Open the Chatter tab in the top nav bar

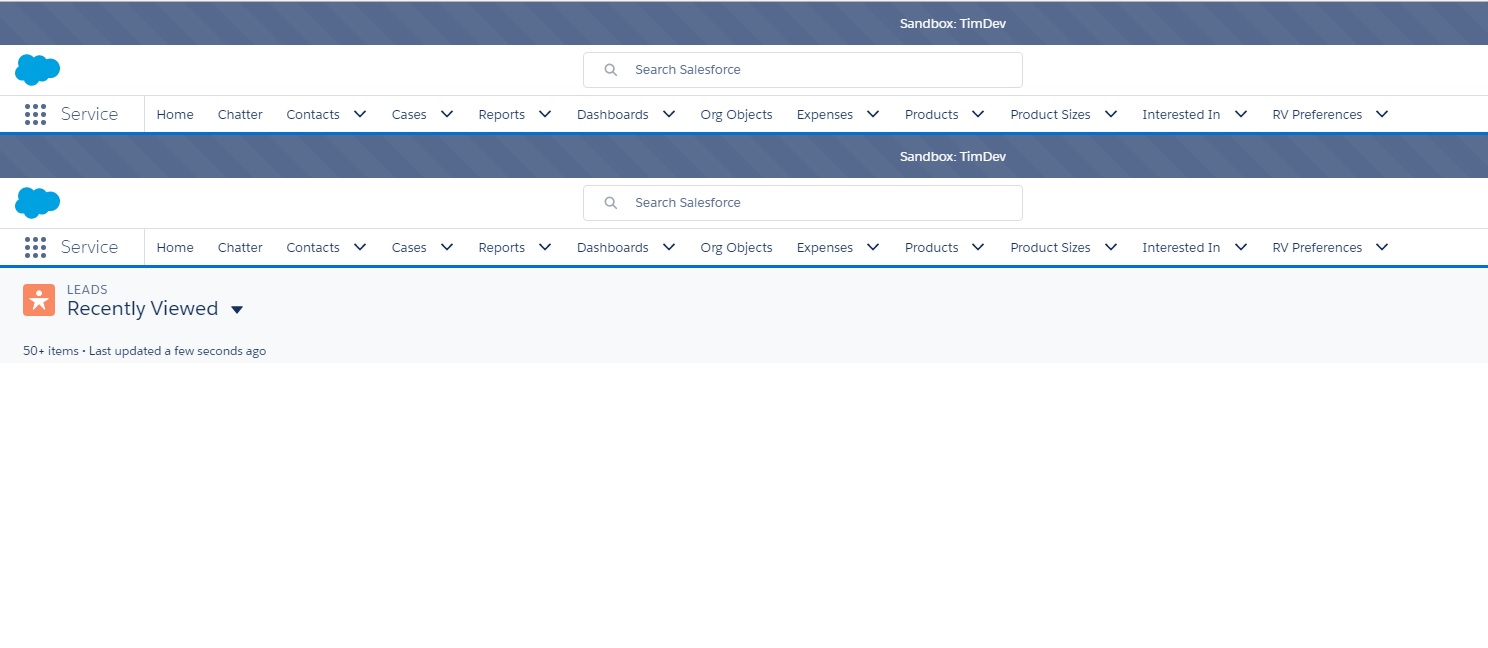pyautogui.click(x=240, y=114)
